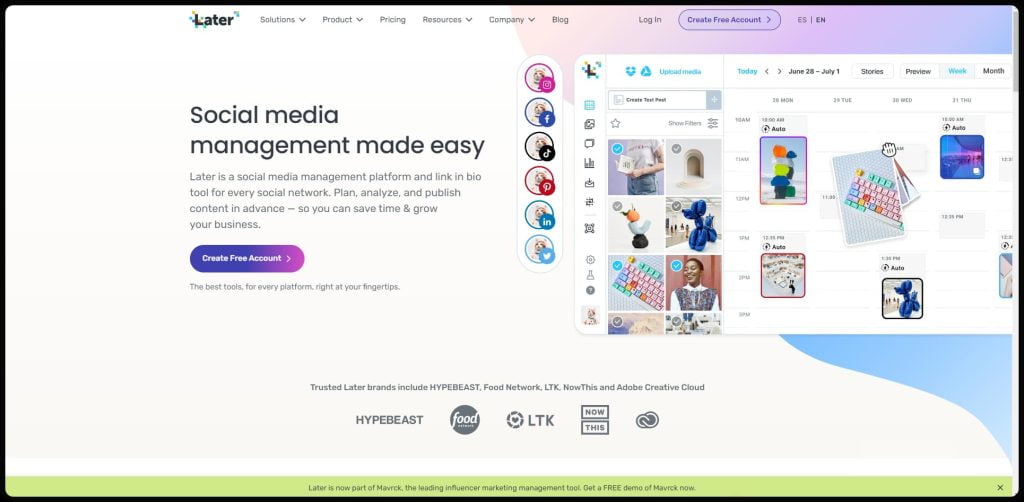1024x502 pixels.
Task: Click the NowThis brand logo
Action: pyautogui.click(x=595, y=420)
